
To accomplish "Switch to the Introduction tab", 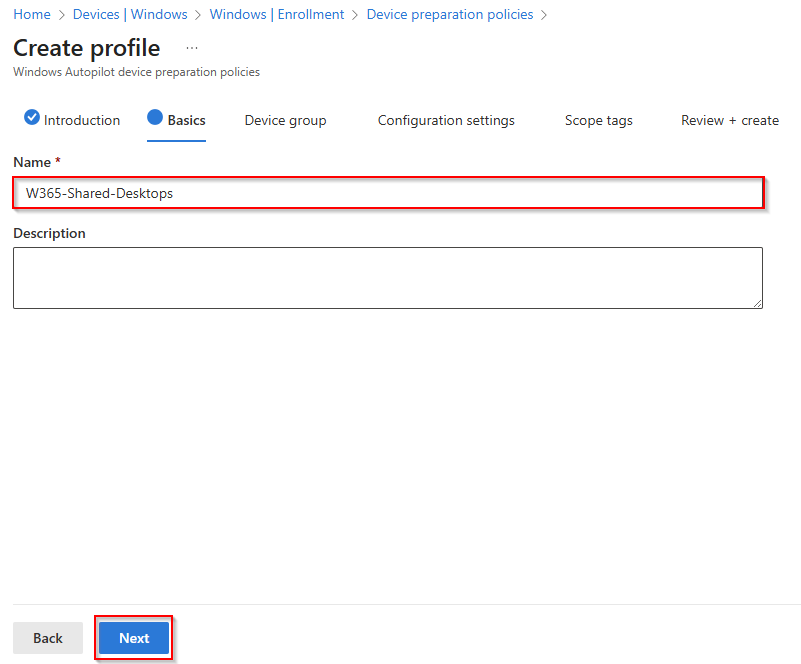I will point(82,120).
